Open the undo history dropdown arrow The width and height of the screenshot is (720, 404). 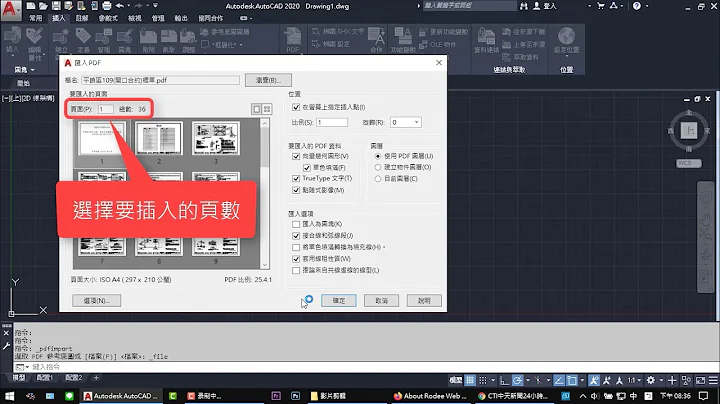pyautogui.click(x=129, y=6)
